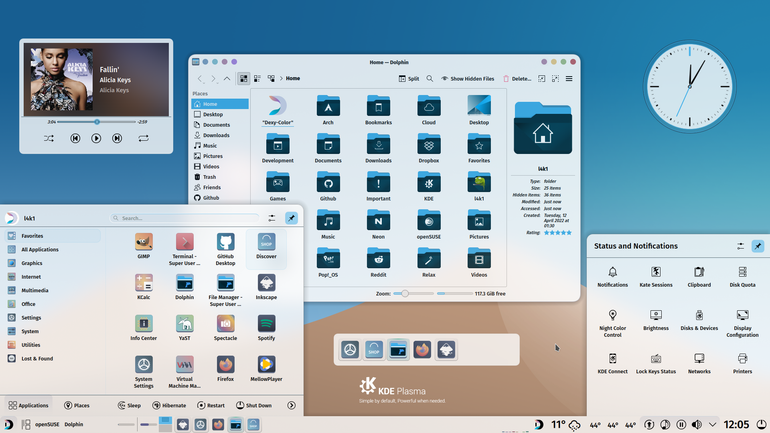Click Firefox icon in the floating dock

point(422,350)
